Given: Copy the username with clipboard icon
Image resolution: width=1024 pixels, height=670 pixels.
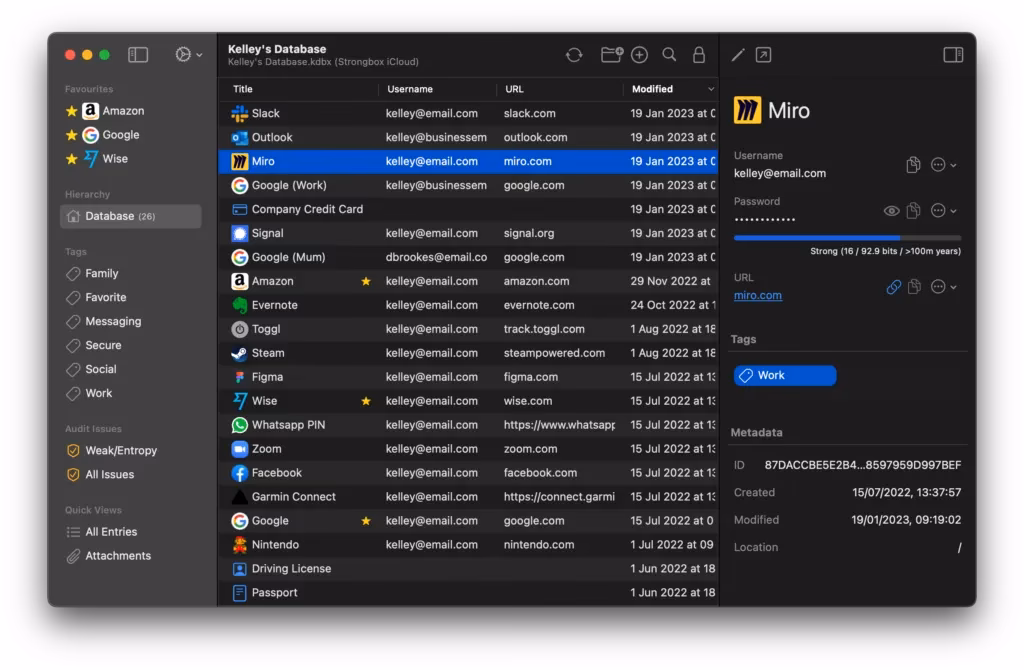Looking at the screenshot, I should pyautogui.click(x=913, y=165).
